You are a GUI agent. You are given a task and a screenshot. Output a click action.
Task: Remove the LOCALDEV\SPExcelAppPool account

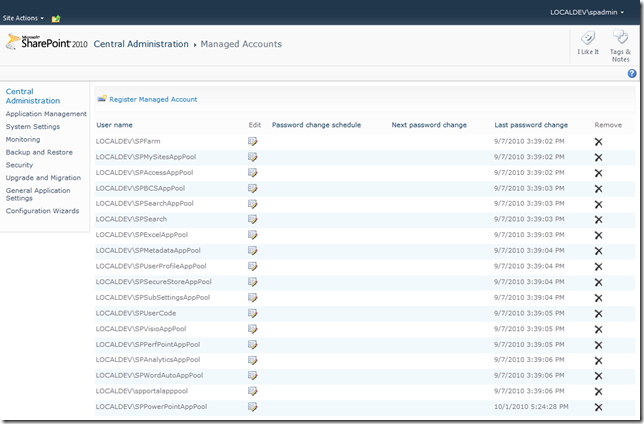click(598, 235)
